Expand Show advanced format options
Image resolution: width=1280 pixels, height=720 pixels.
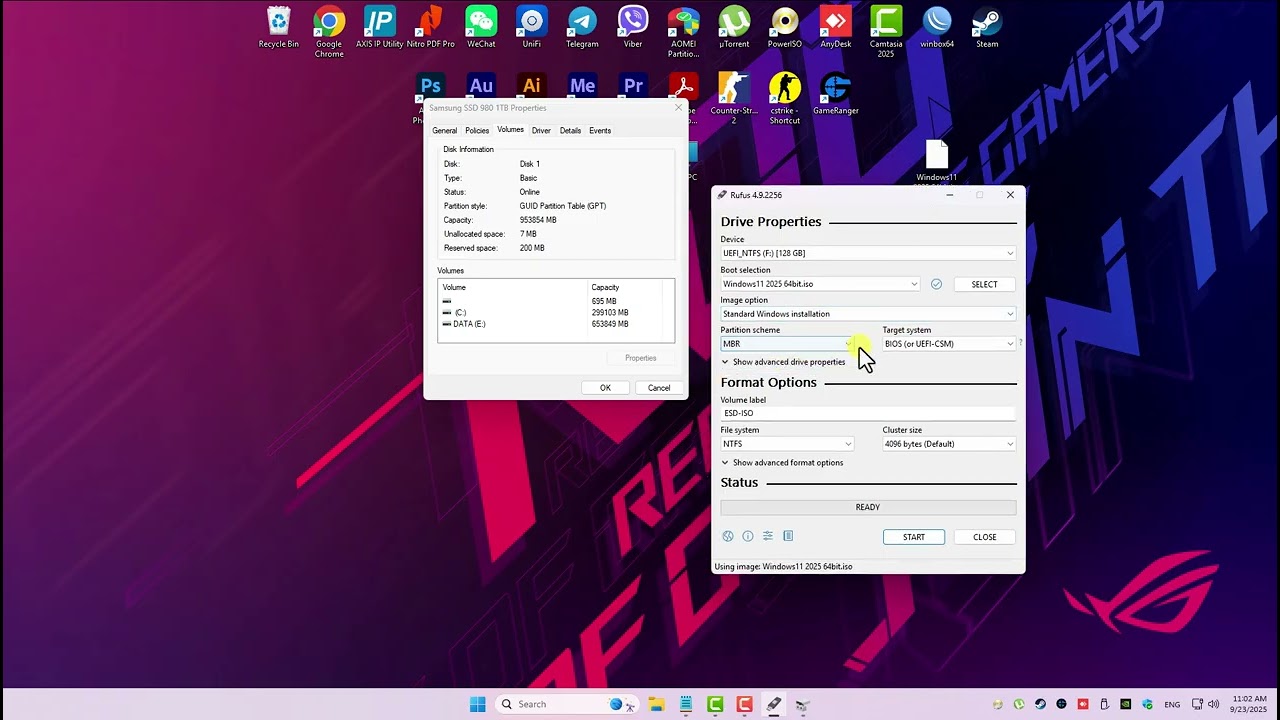pyautogui.click(x=782, y=463)
